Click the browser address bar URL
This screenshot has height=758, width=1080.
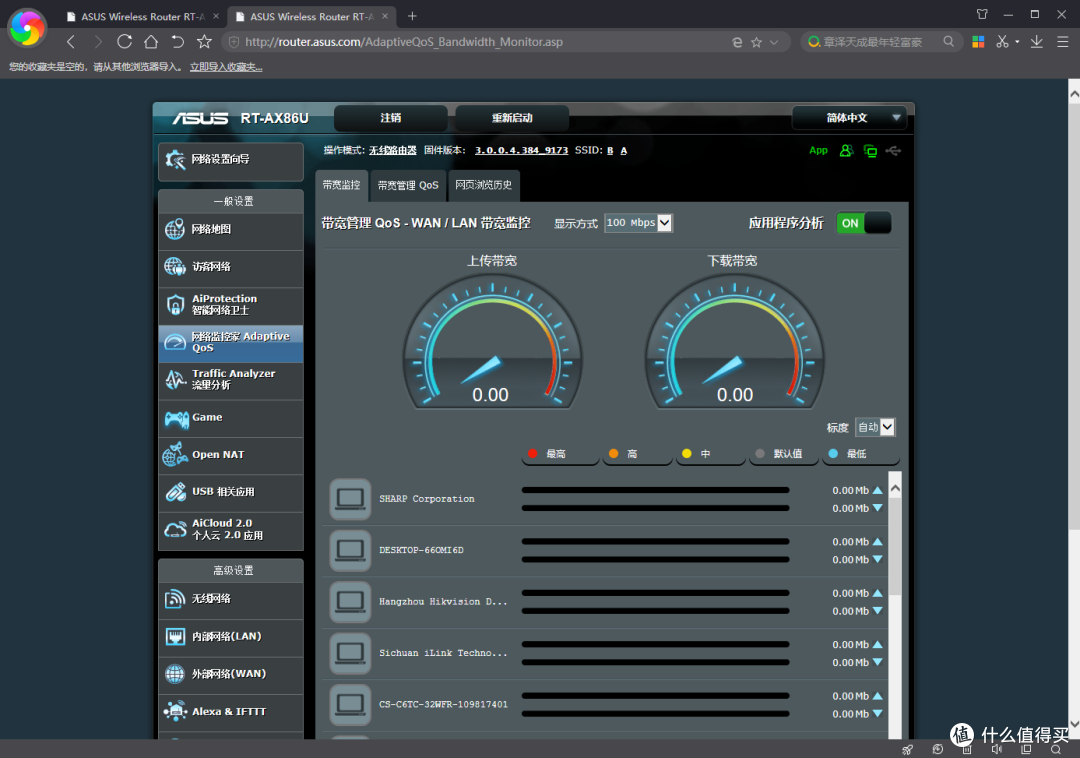[x=404, y=42]
